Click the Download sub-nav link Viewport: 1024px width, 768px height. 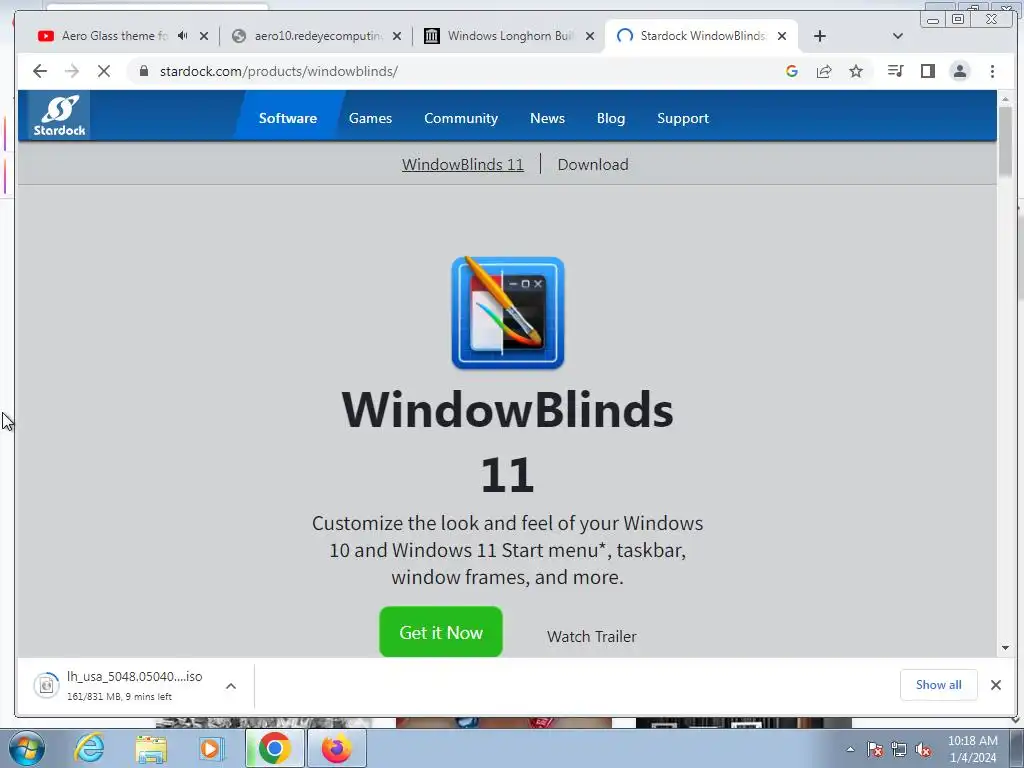[x=593, y=165]
